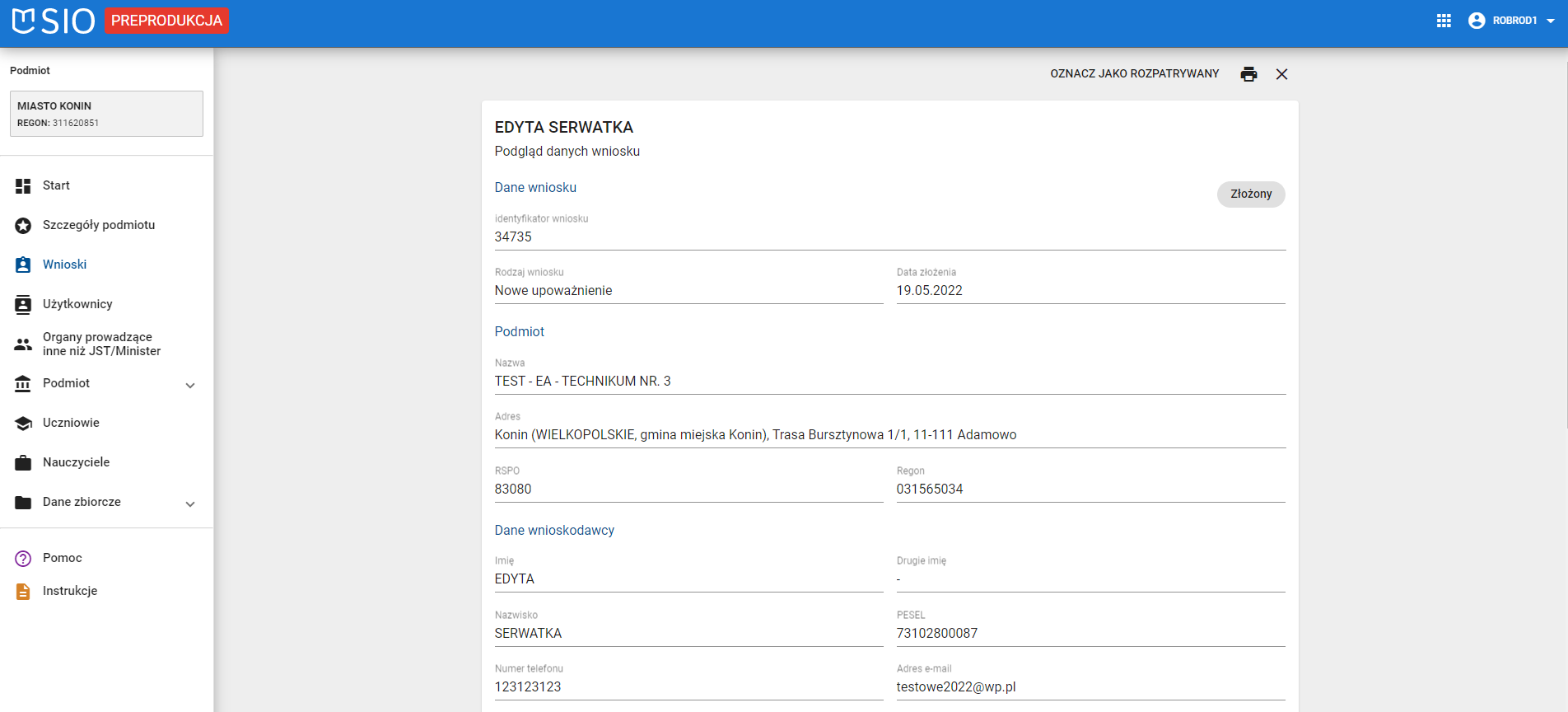Open the ROBROD1 user dropdown arrow
The width and height of the screenshot is (1568, 712).
click(1551, 21)
